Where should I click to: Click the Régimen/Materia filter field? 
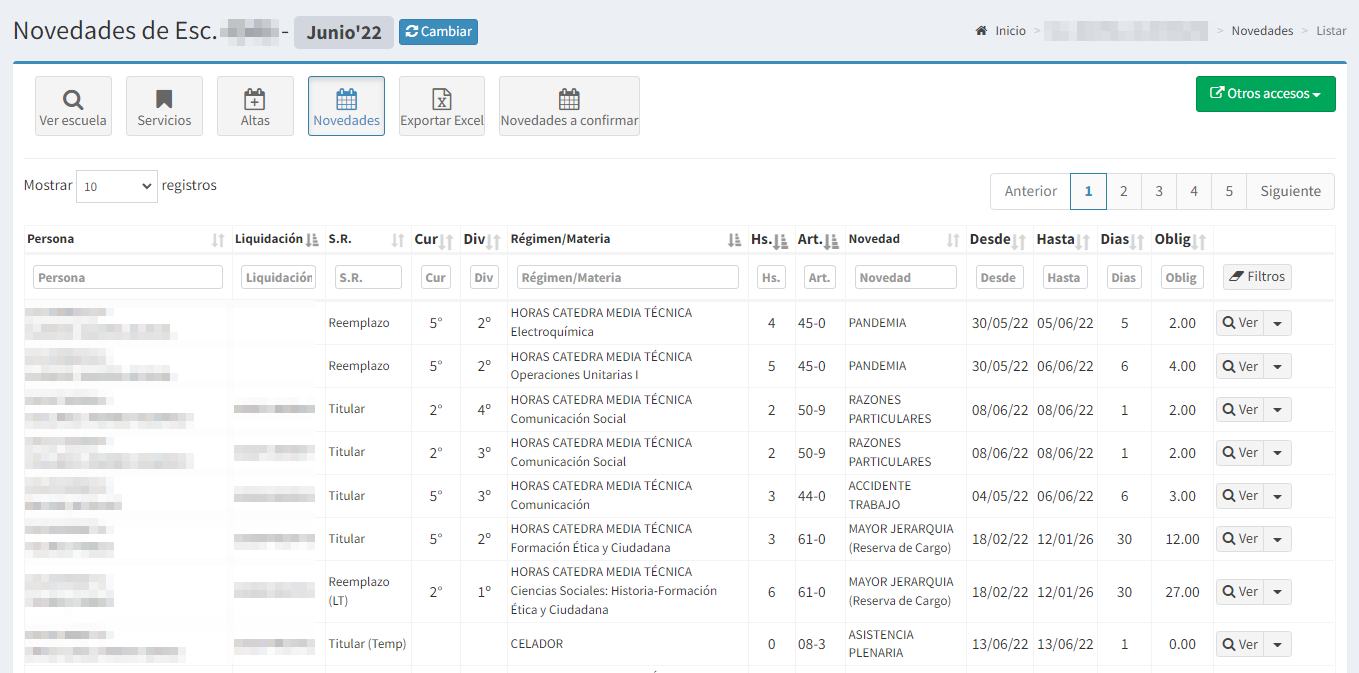pyautogui.click(x=628, y=277)
